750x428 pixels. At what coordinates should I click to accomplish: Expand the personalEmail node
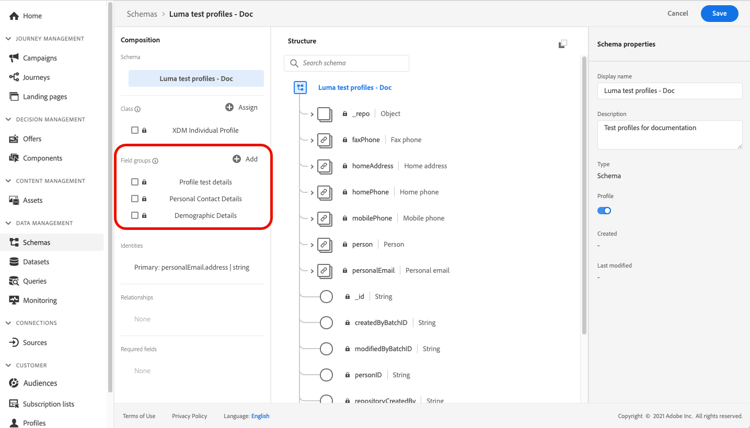pyautogui.click(x=312, y=271)
